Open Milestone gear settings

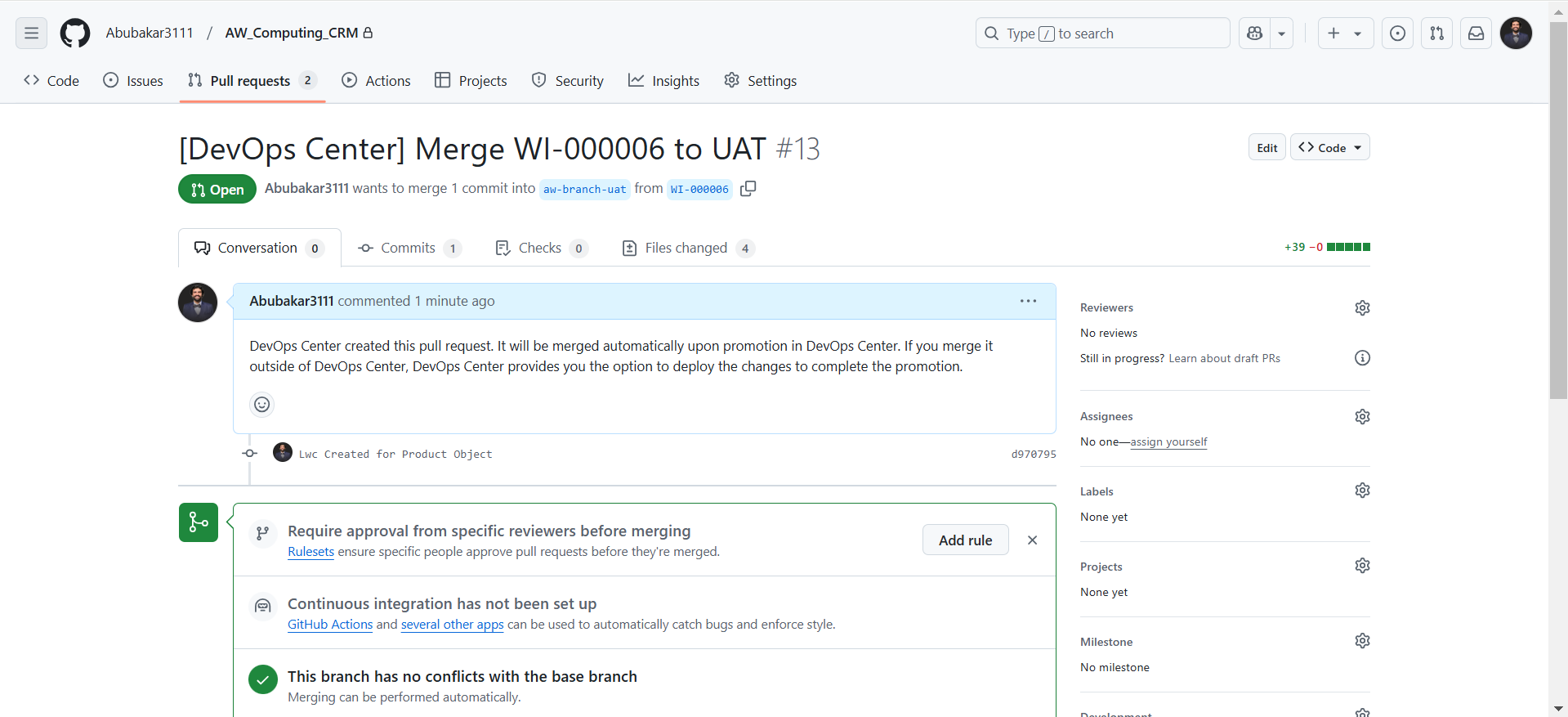[1362, 641]
